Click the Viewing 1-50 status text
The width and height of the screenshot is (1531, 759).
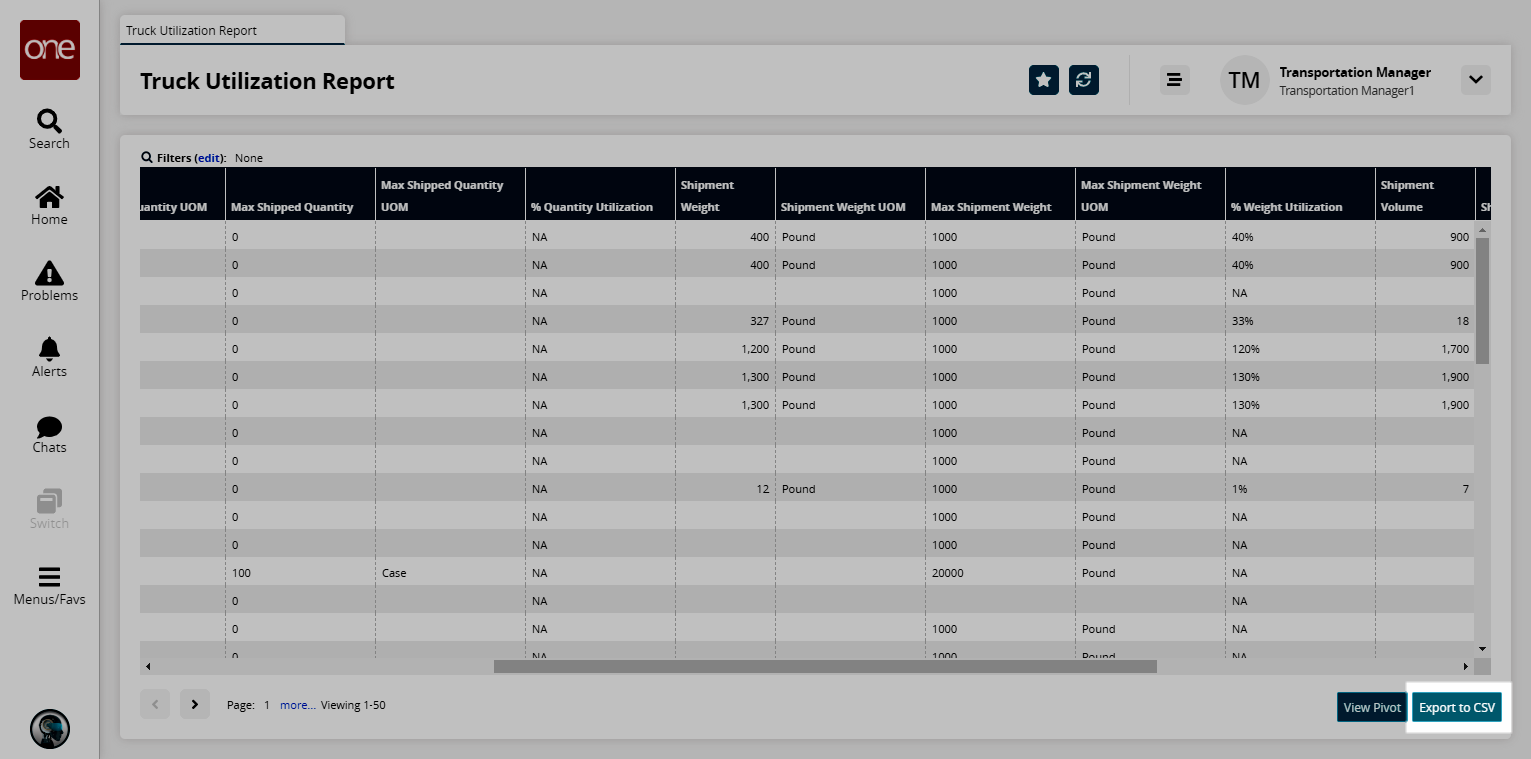(353, 705)
